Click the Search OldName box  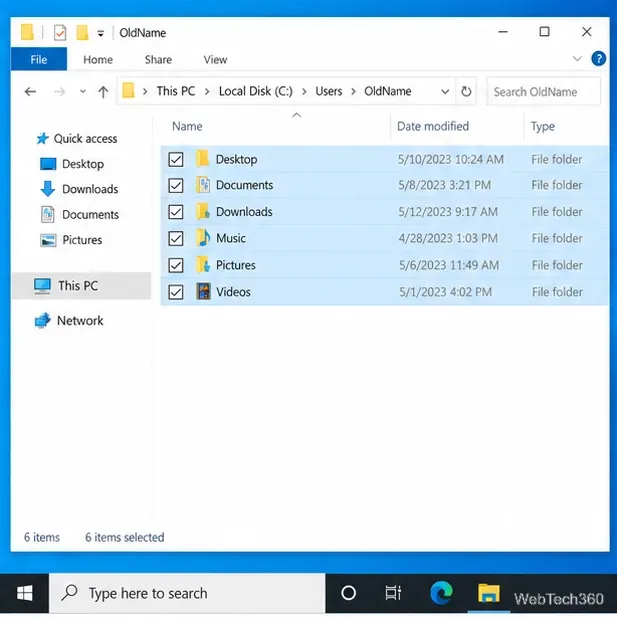(543, 92)
